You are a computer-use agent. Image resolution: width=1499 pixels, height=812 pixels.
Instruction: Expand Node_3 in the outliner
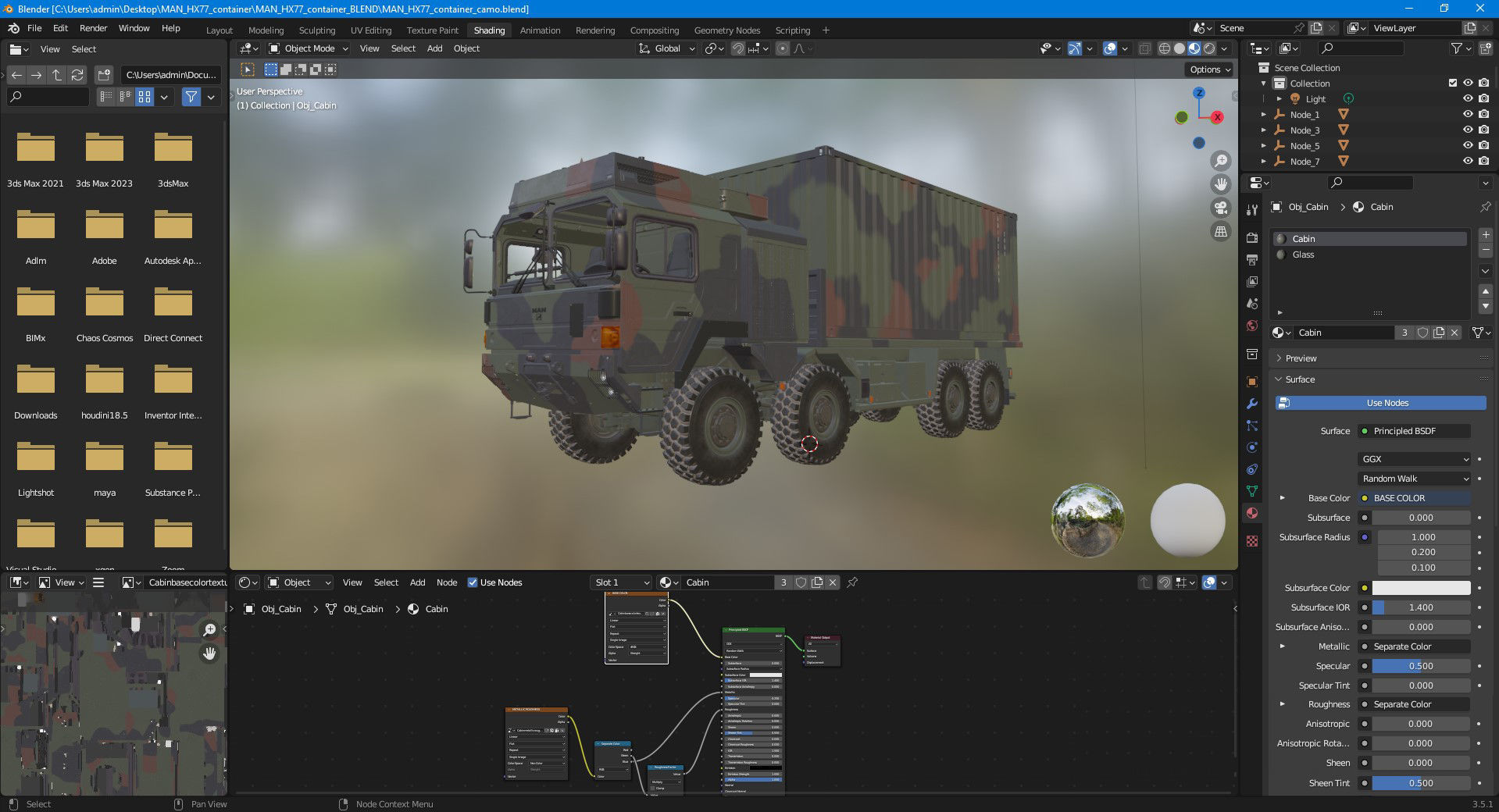click(x=1264, y=130)
